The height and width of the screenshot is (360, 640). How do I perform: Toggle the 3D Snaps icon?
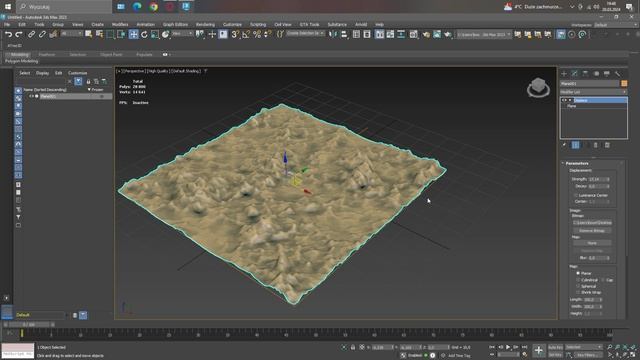(x=235, y=35)
